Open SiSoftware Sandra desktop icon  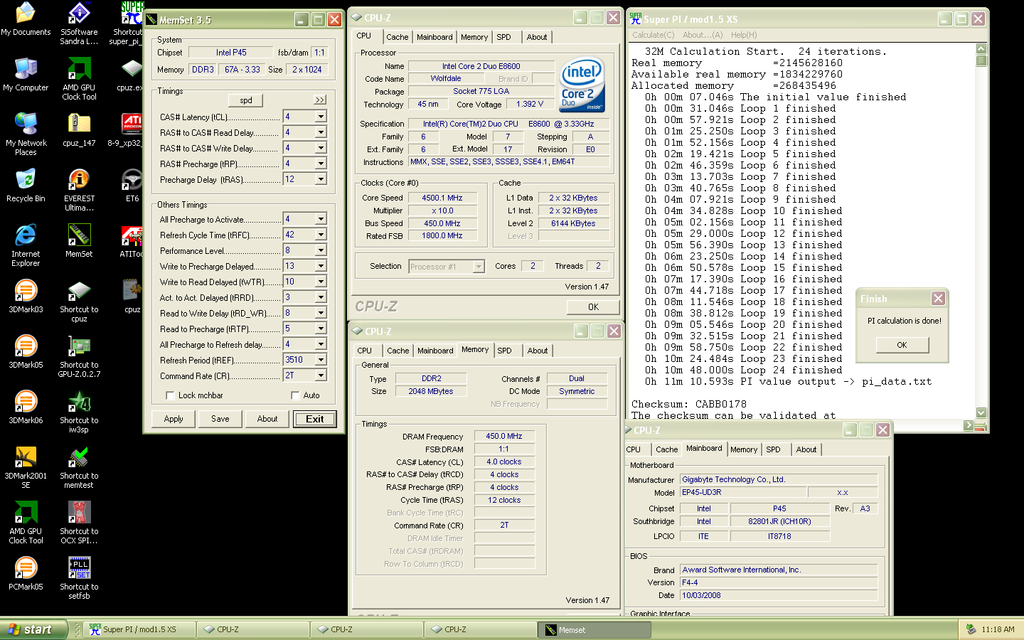79,24
